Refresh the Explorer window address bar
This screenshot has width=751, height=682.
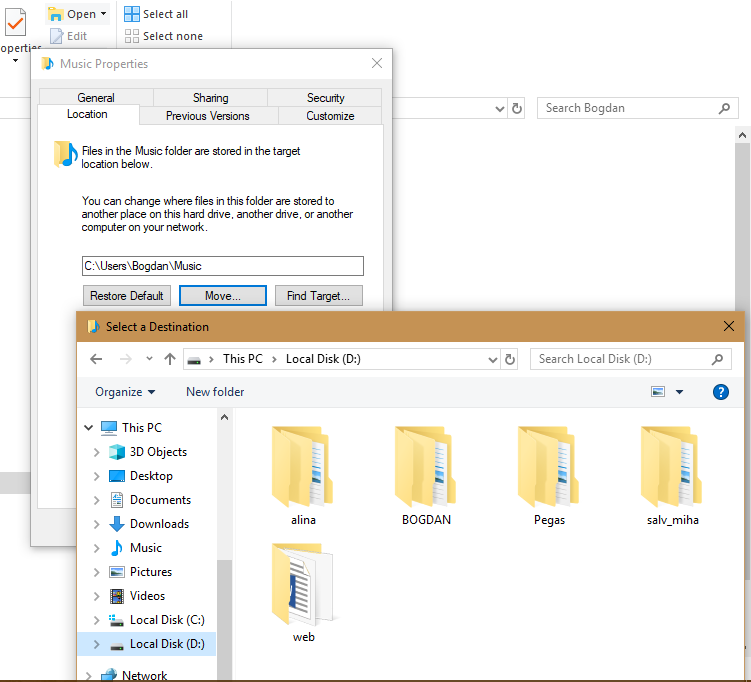516,108
